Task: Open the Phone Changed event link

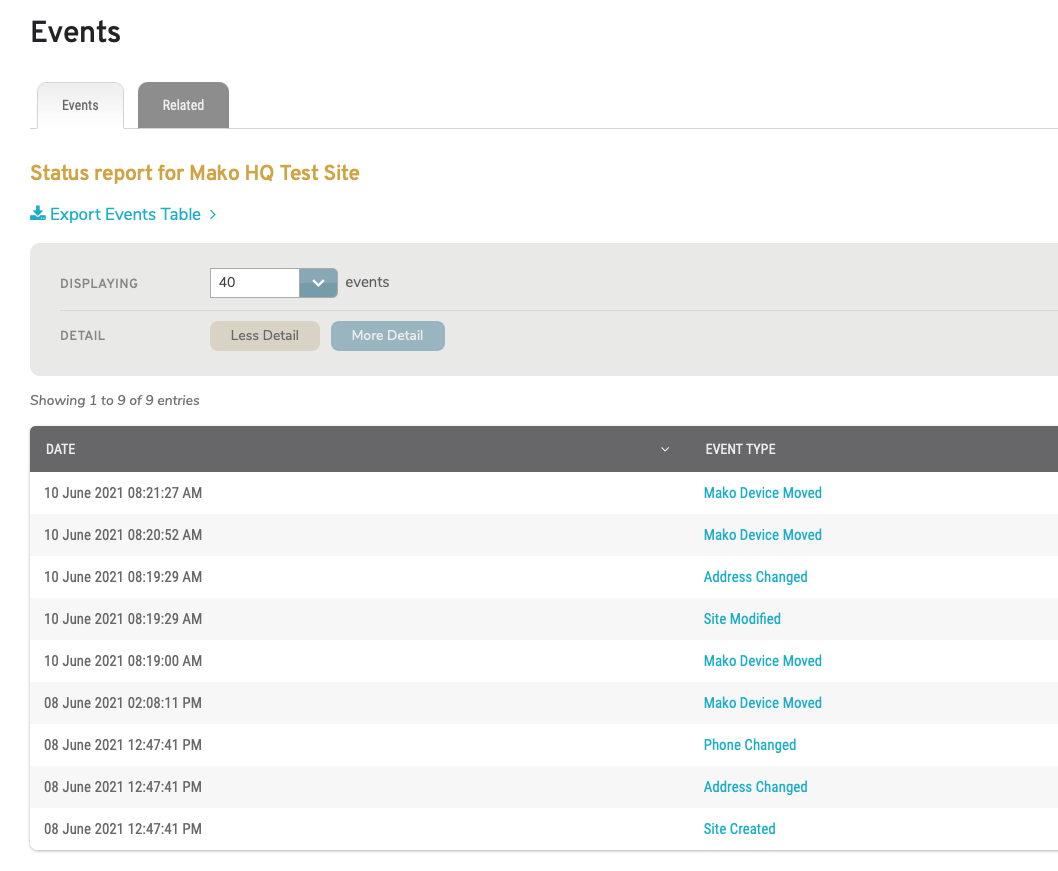Action: point(750,744)
